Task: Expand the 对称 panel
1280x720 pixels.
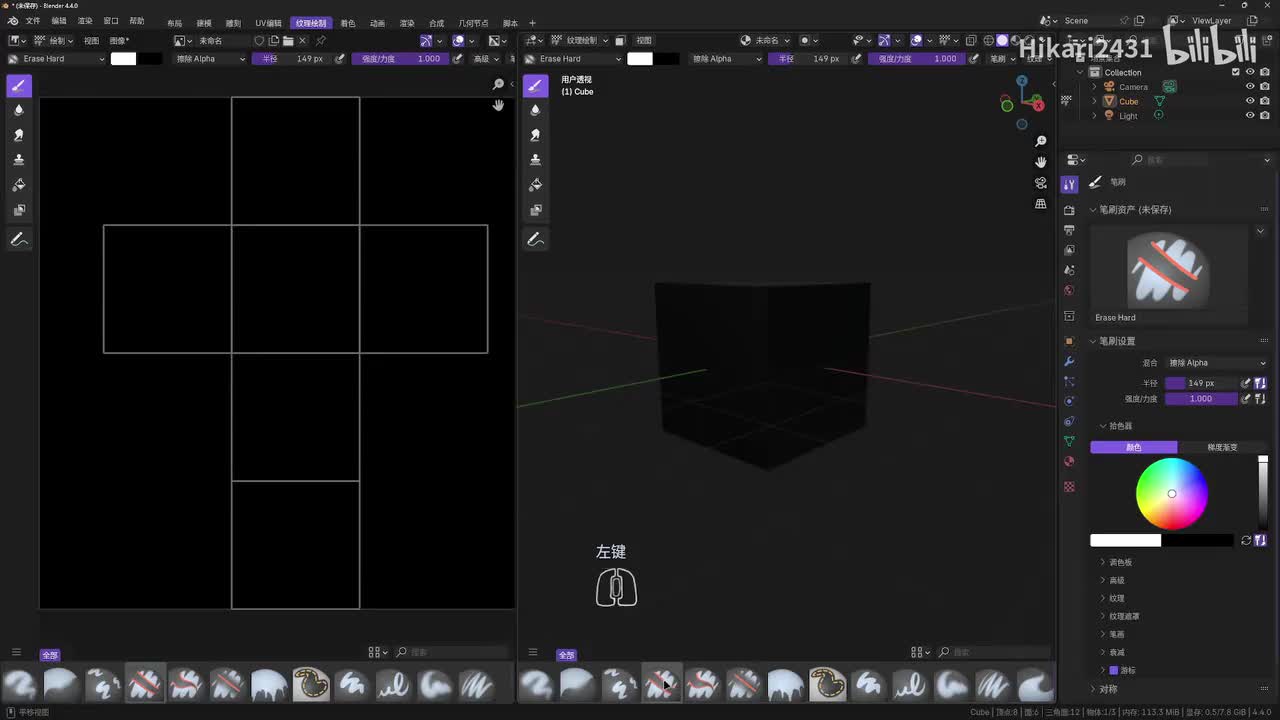Action: 1108,689
